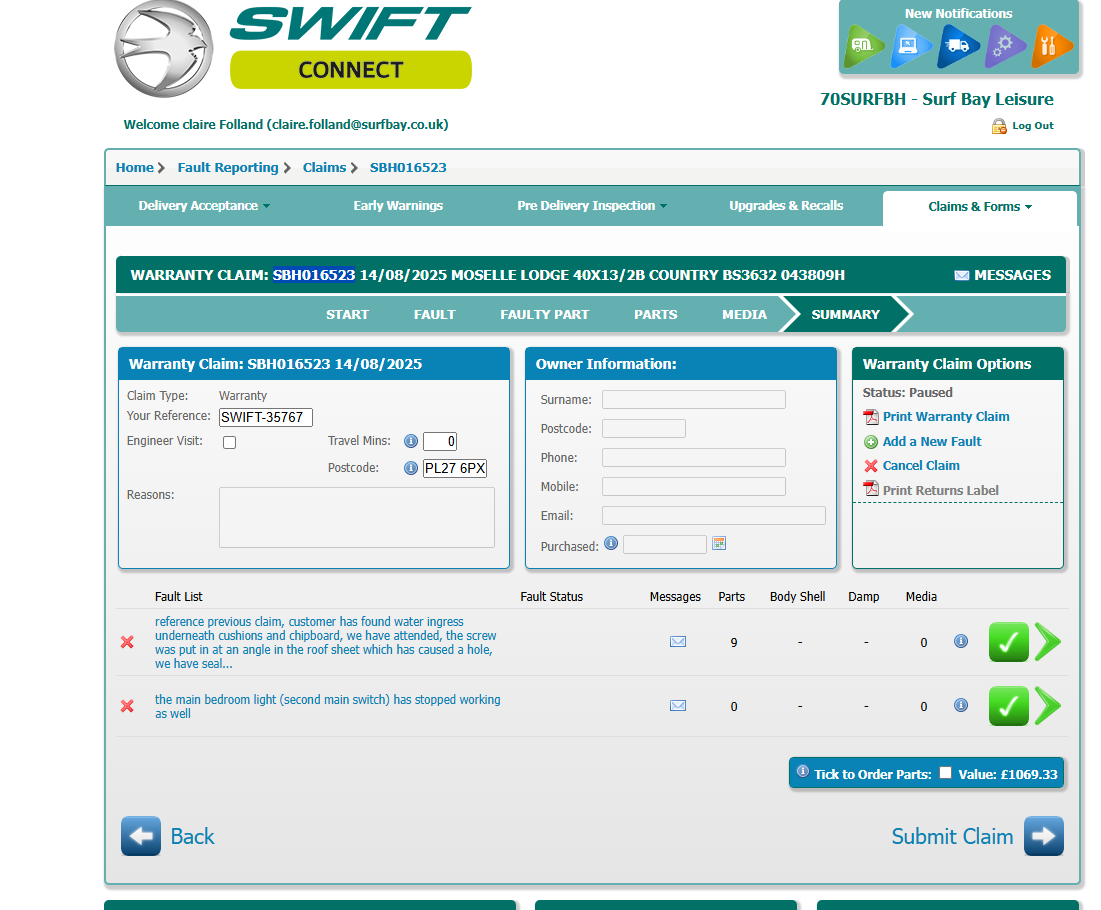The image size is (1101, 910).
Task: Expand the Pre Delivery Inspection menu
Action: [x=592, y=206]
